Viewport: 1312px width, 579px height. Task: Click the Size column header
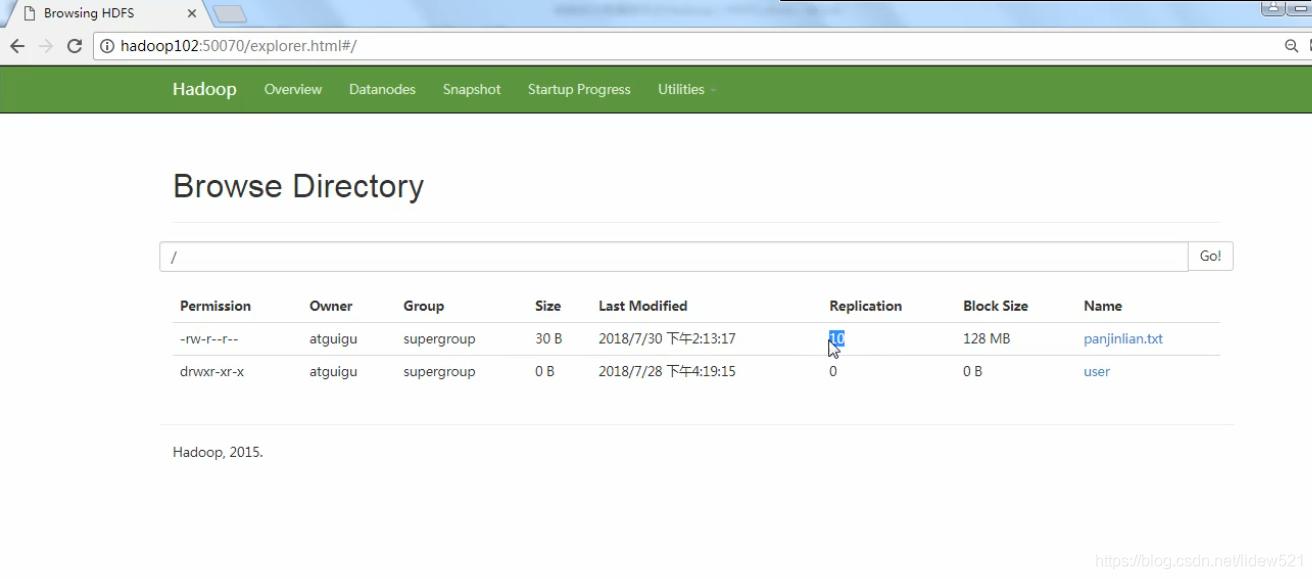(x=548, y=306)
